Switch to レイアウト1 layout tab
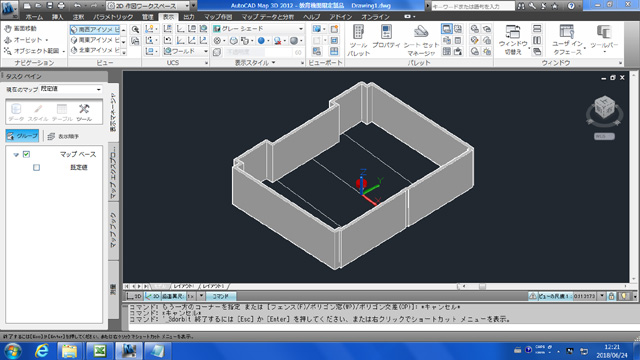Screen dimensions: 640x360 coord(183,287)
